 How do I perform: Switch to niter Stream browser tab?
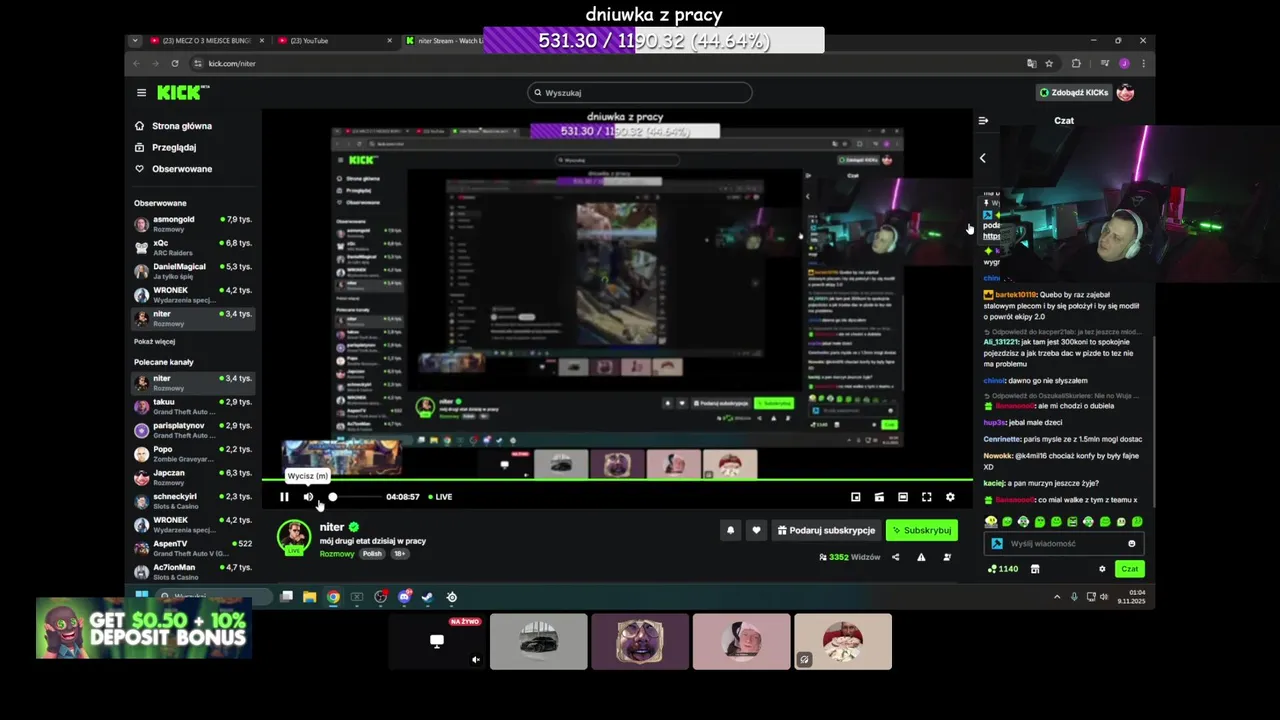[x=445, y=41]
